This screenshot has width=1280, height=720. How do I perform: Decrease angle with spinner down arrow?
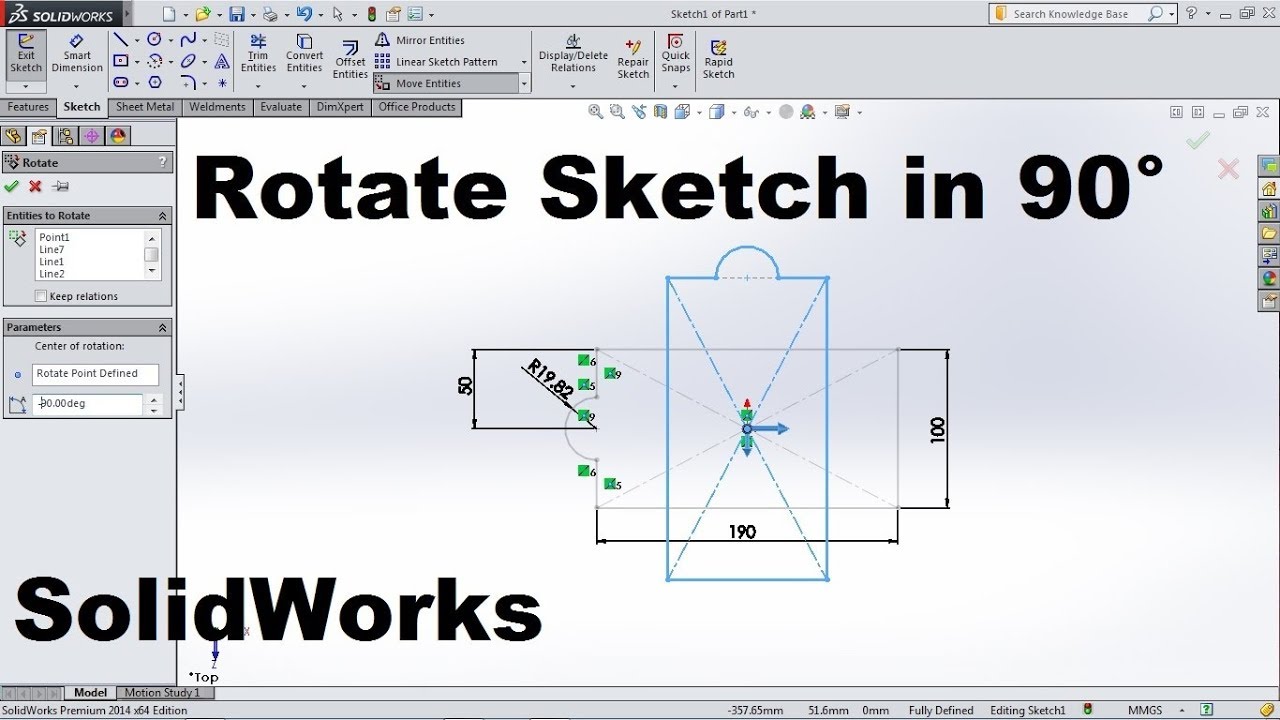coord(153,410)
